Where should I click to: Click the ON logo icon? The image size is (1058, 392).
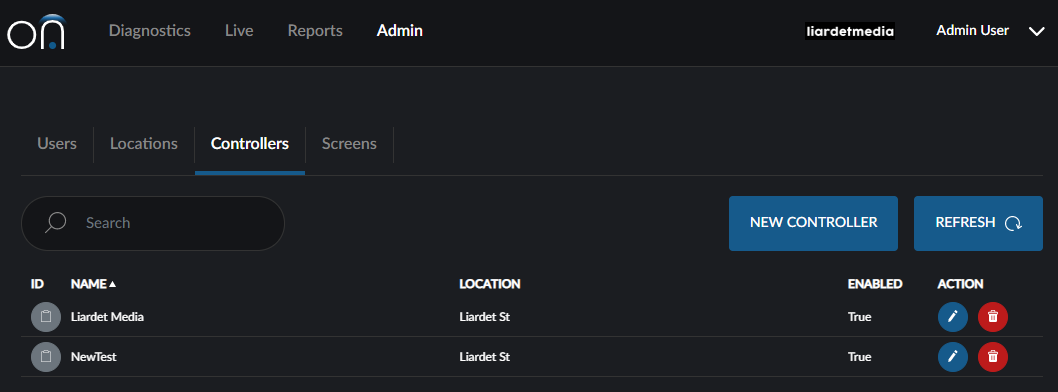[x=36, y=32]
